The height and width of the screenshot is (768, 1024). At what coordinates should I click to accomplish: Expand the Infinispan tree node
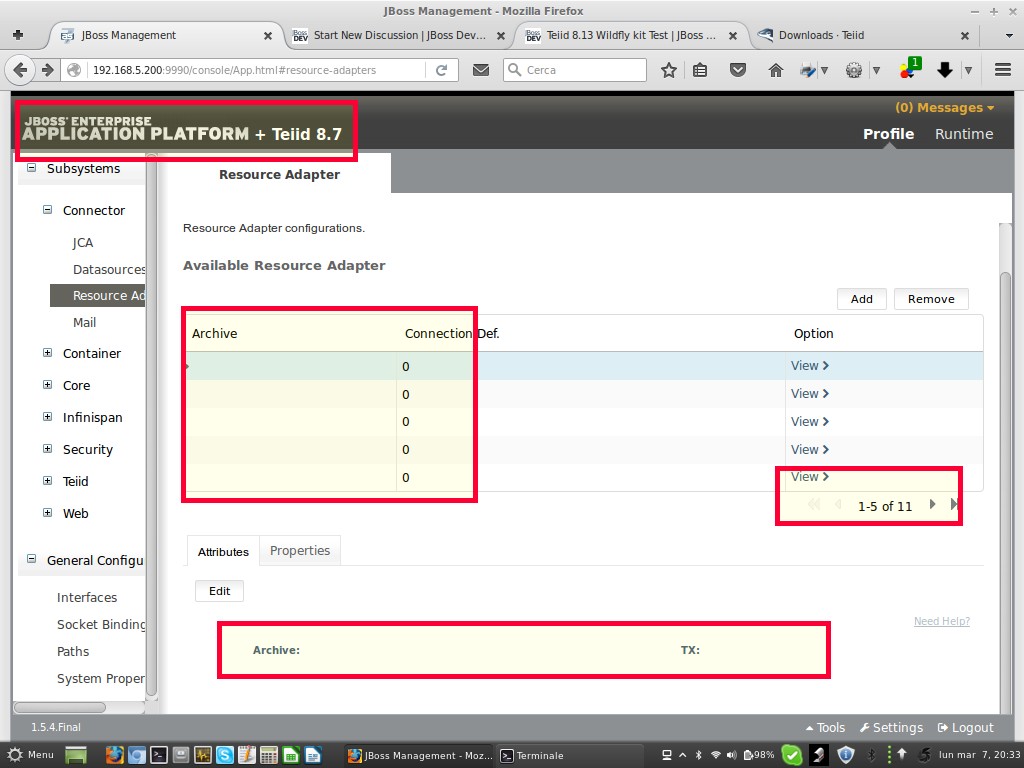click(x=47, y=417)
